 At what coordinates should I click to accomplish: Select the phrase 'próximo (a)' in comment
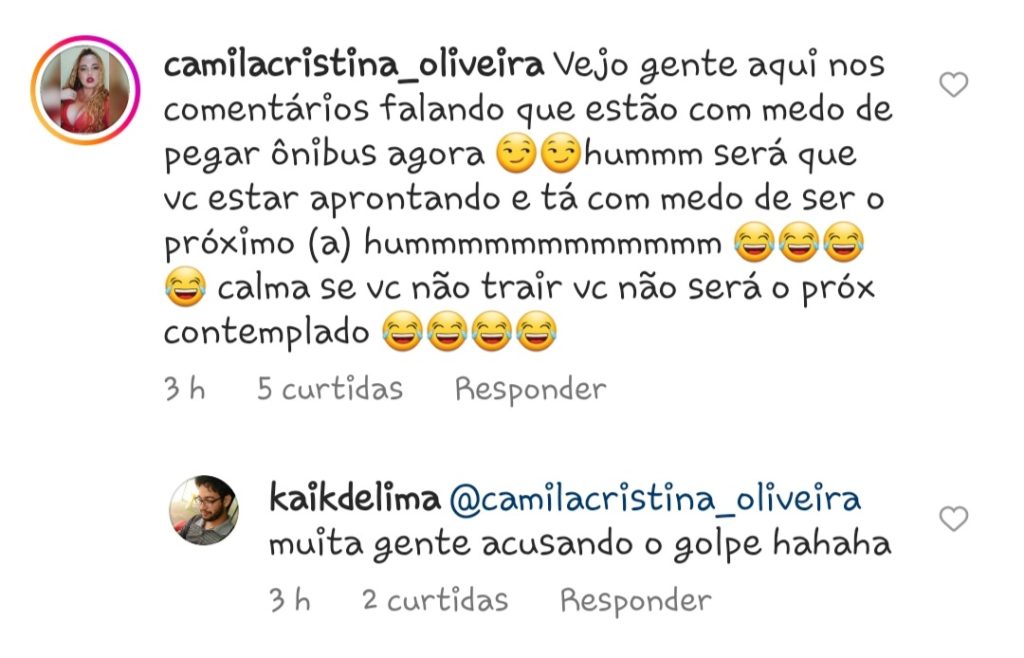coord(258,245)
